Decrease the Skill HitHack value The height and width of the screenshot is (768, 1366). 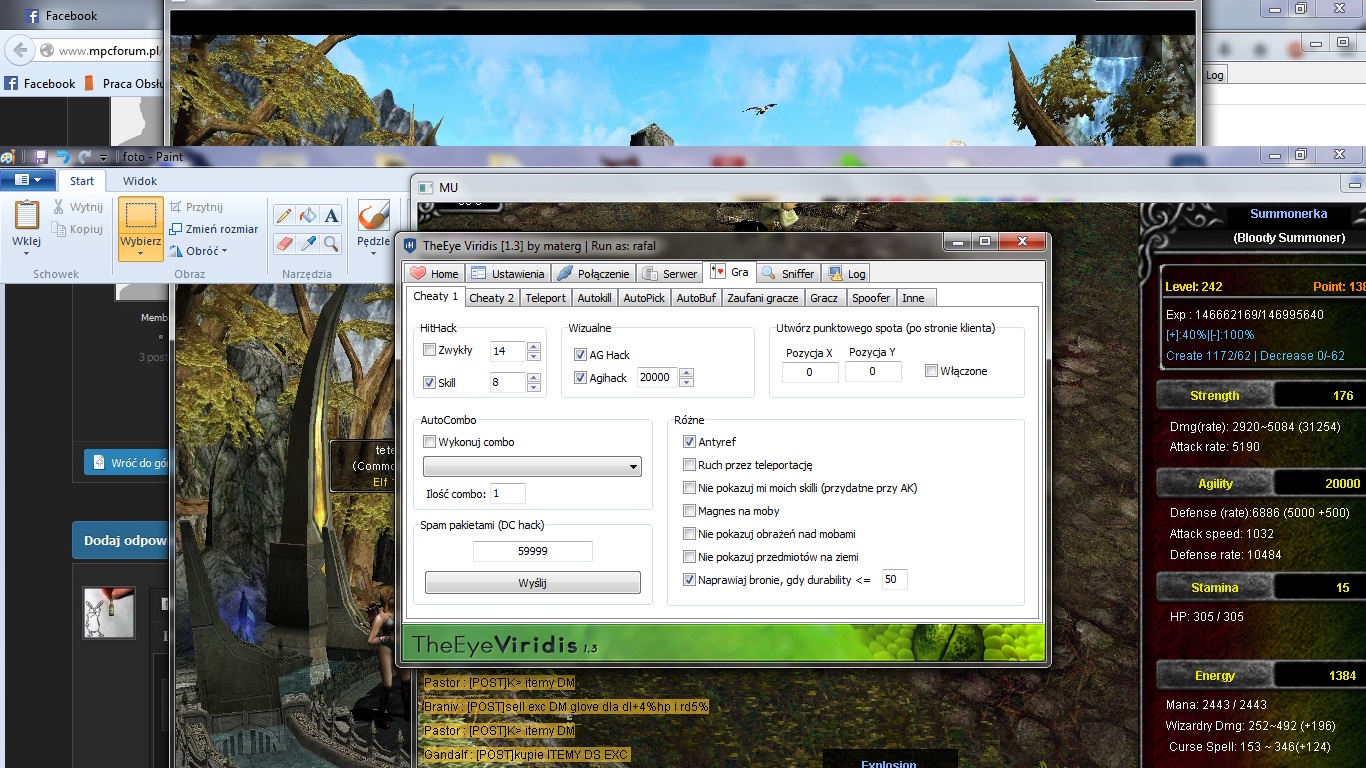coord(533,387)
